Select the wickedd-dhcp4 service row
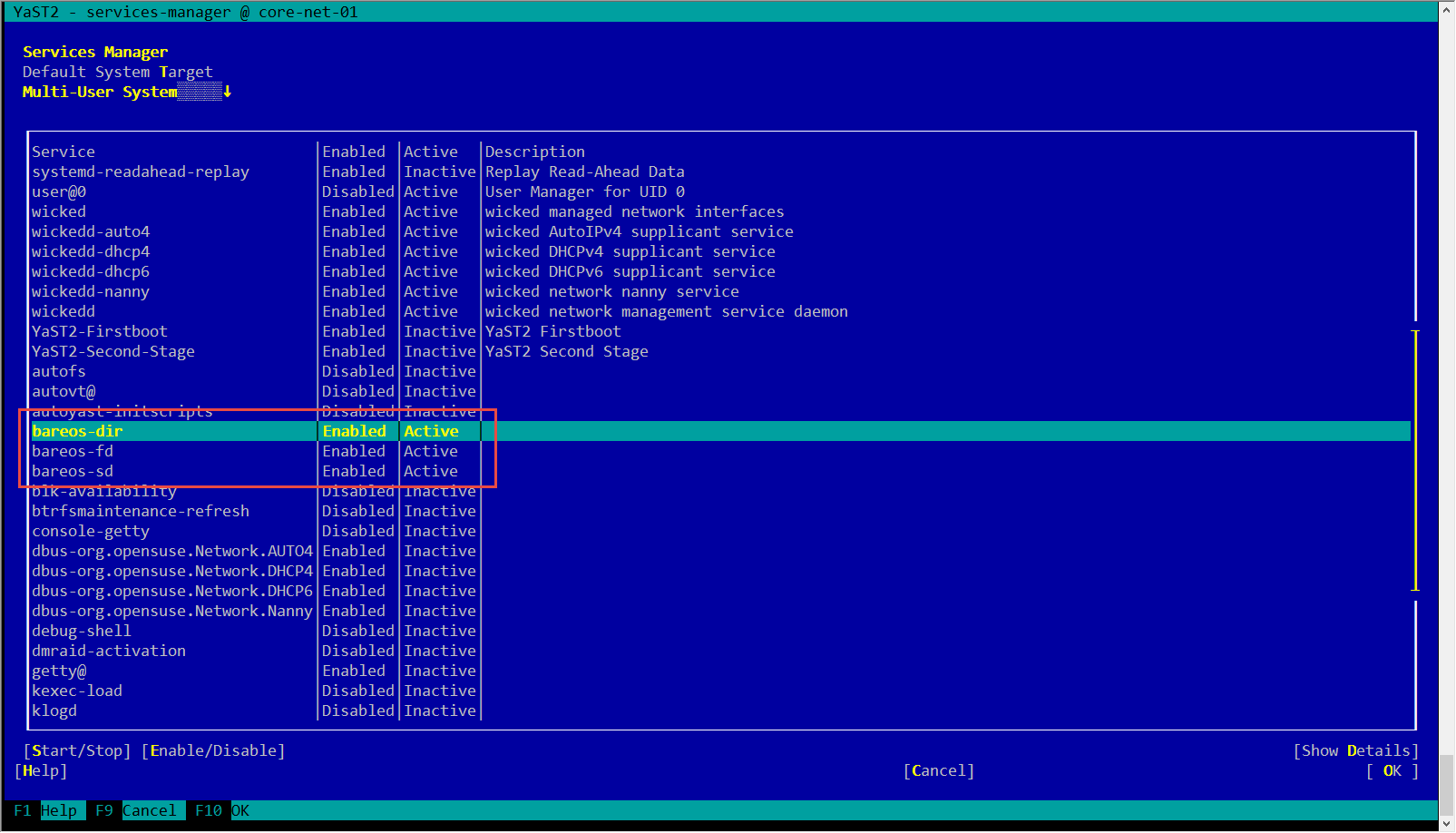 pos(721,251)
